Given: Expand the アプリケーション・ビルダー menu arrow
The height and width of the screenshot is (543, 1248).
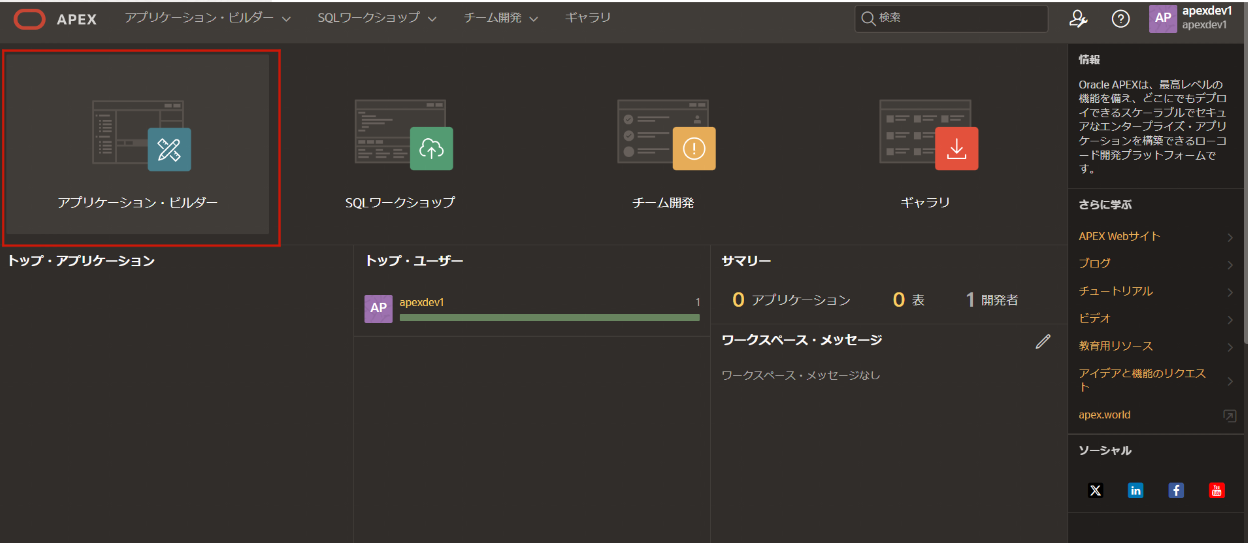Looking at the screenshot, I should [x=287, y=19].
